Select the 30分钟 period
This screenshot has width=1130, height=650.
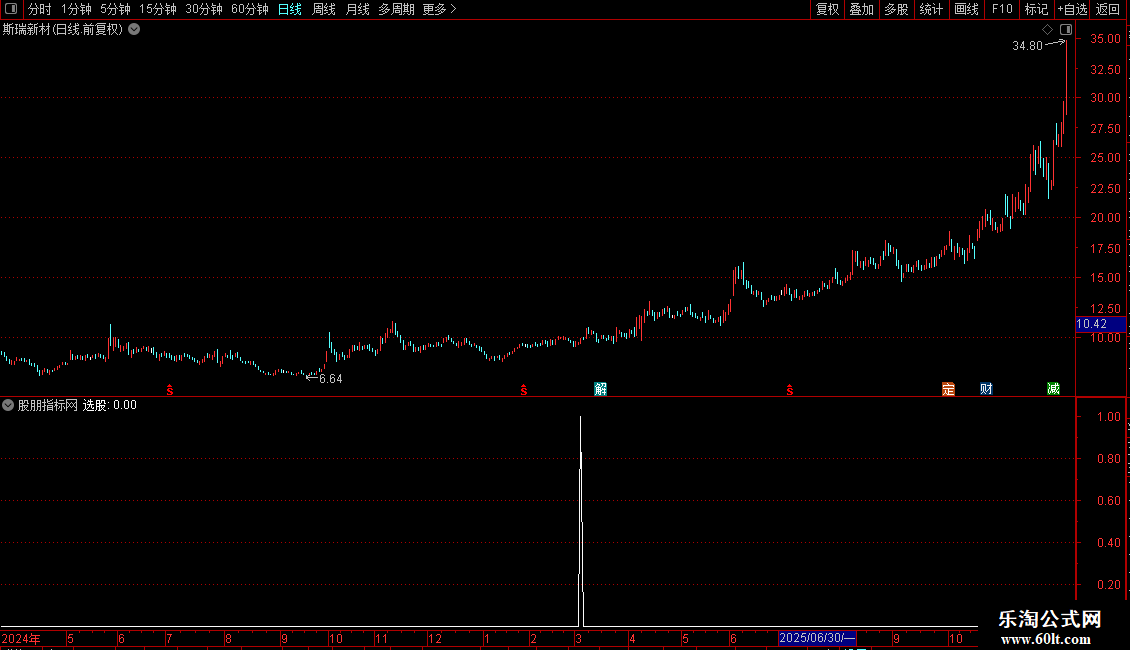(x=204, y=9)
